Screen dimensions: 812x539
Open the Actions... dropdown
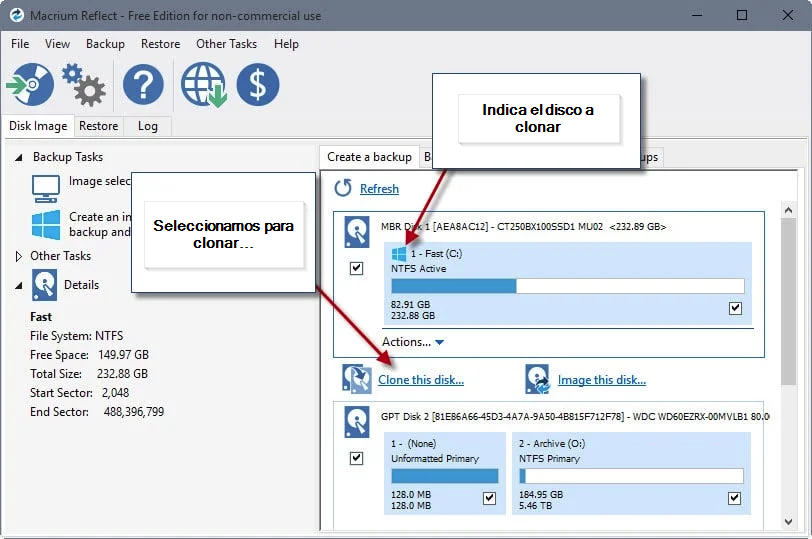413,342
